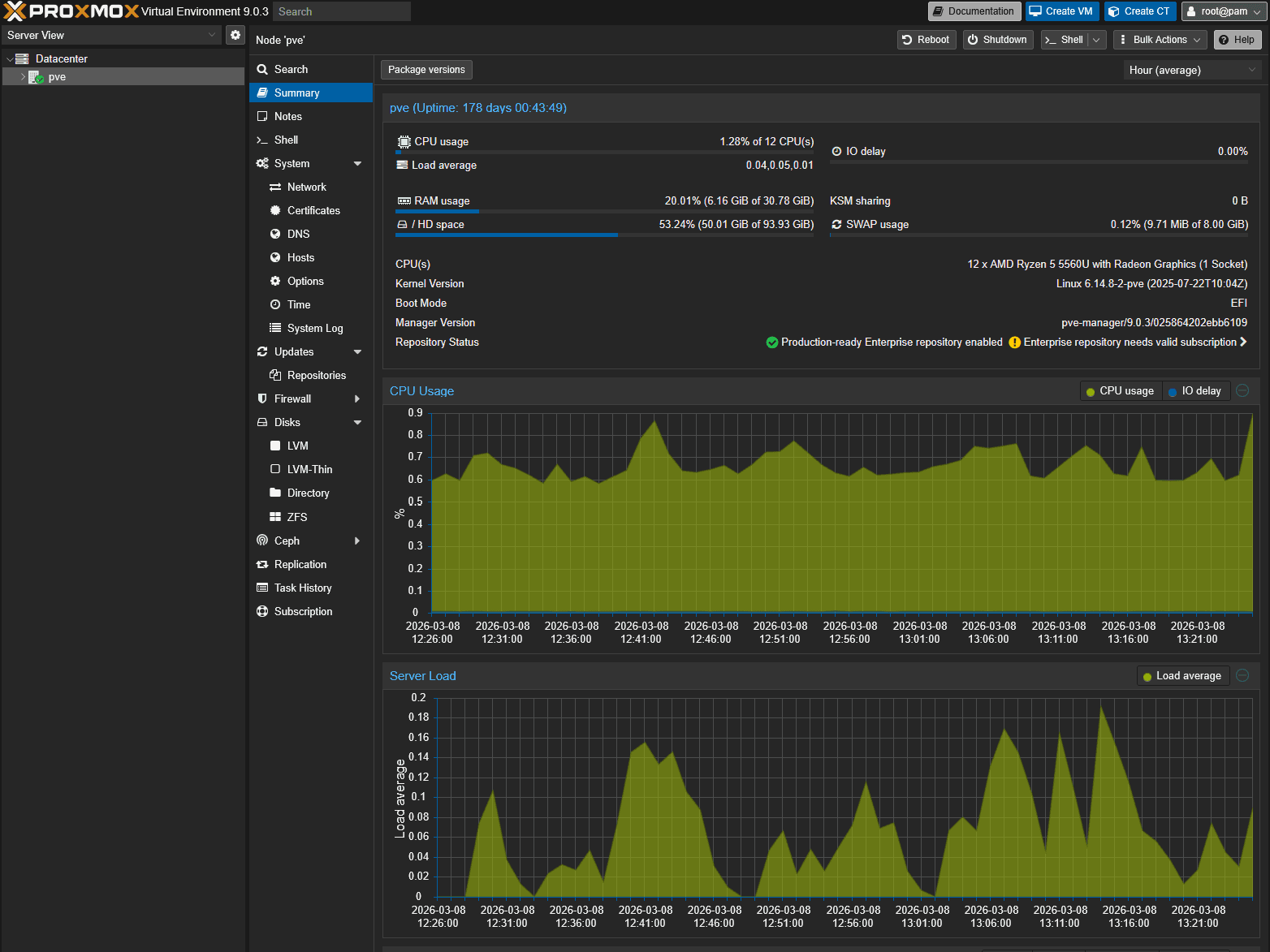Open Server View settings gear

pos(235,35)
